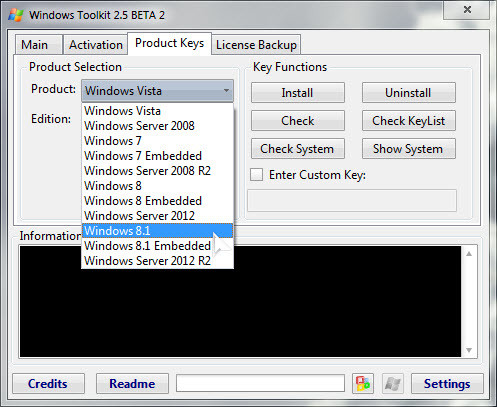Select Windows 7 Embedded option
The image size is (497, 407).
pyautogui.click(x=157, y=156)
